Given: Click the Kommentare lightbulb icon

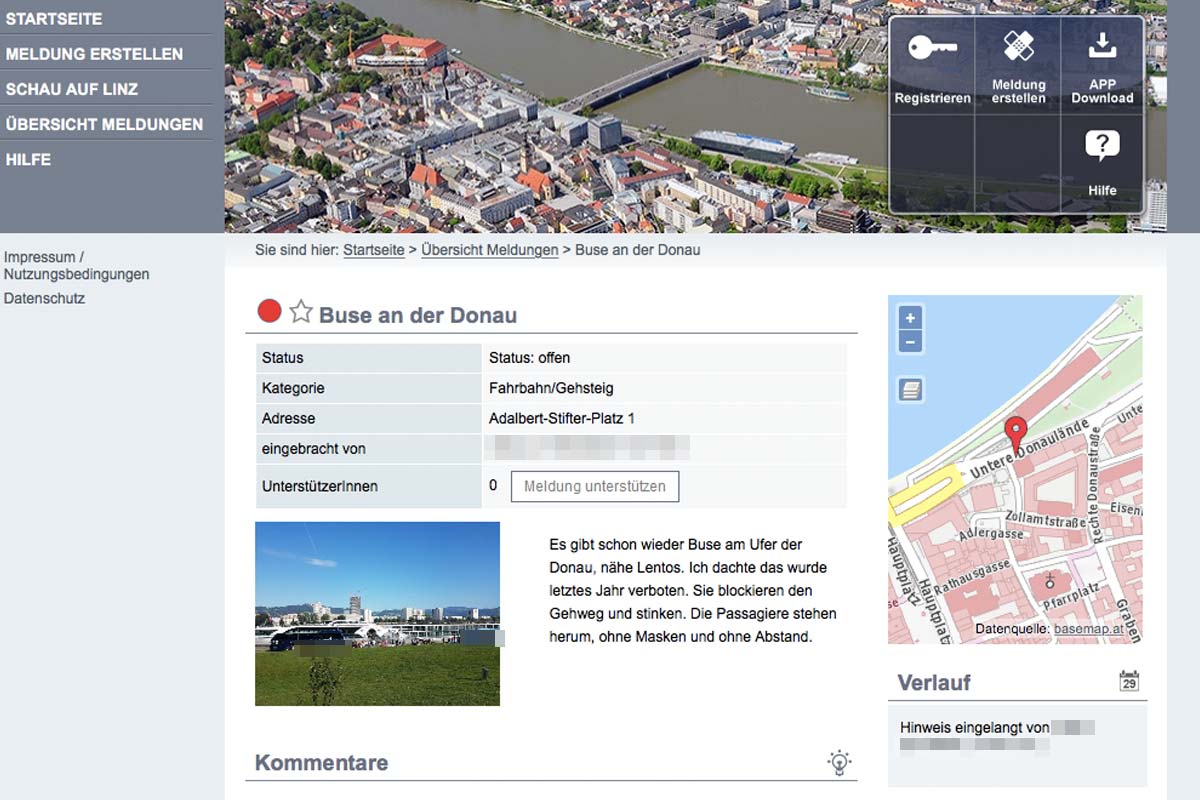Looking at the screenshot, I should [x=839, y=762].
